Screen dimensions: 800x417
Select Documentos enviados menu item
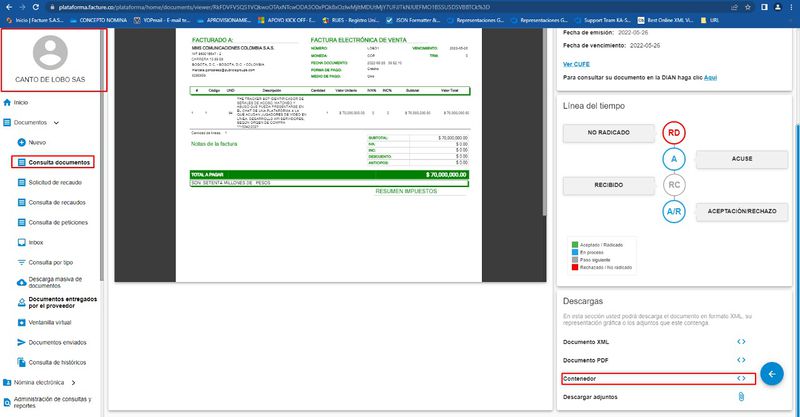click(57, 342)
